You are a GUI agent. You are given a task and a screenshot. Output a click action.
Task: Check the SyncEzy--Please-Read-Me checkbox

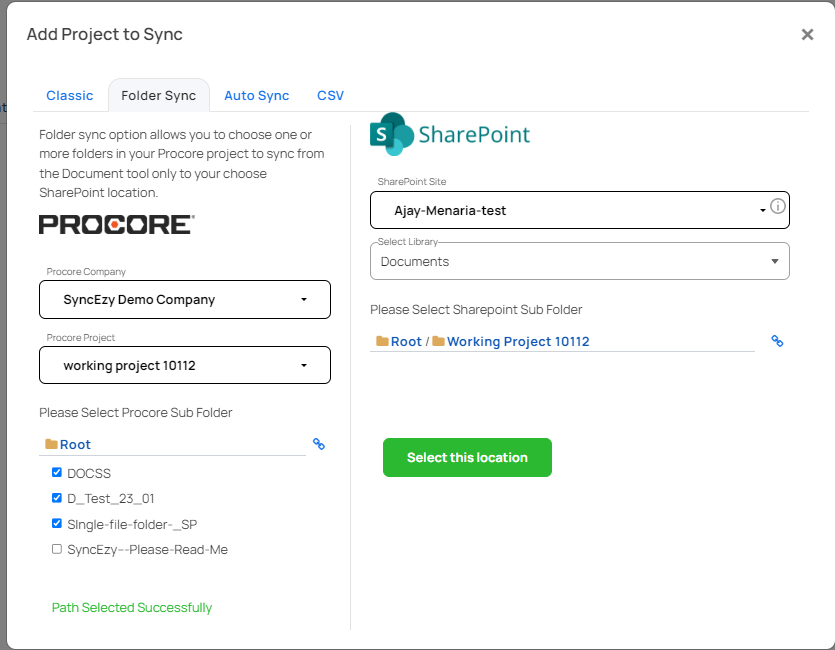pyautogui.click(x=57, y=549)
